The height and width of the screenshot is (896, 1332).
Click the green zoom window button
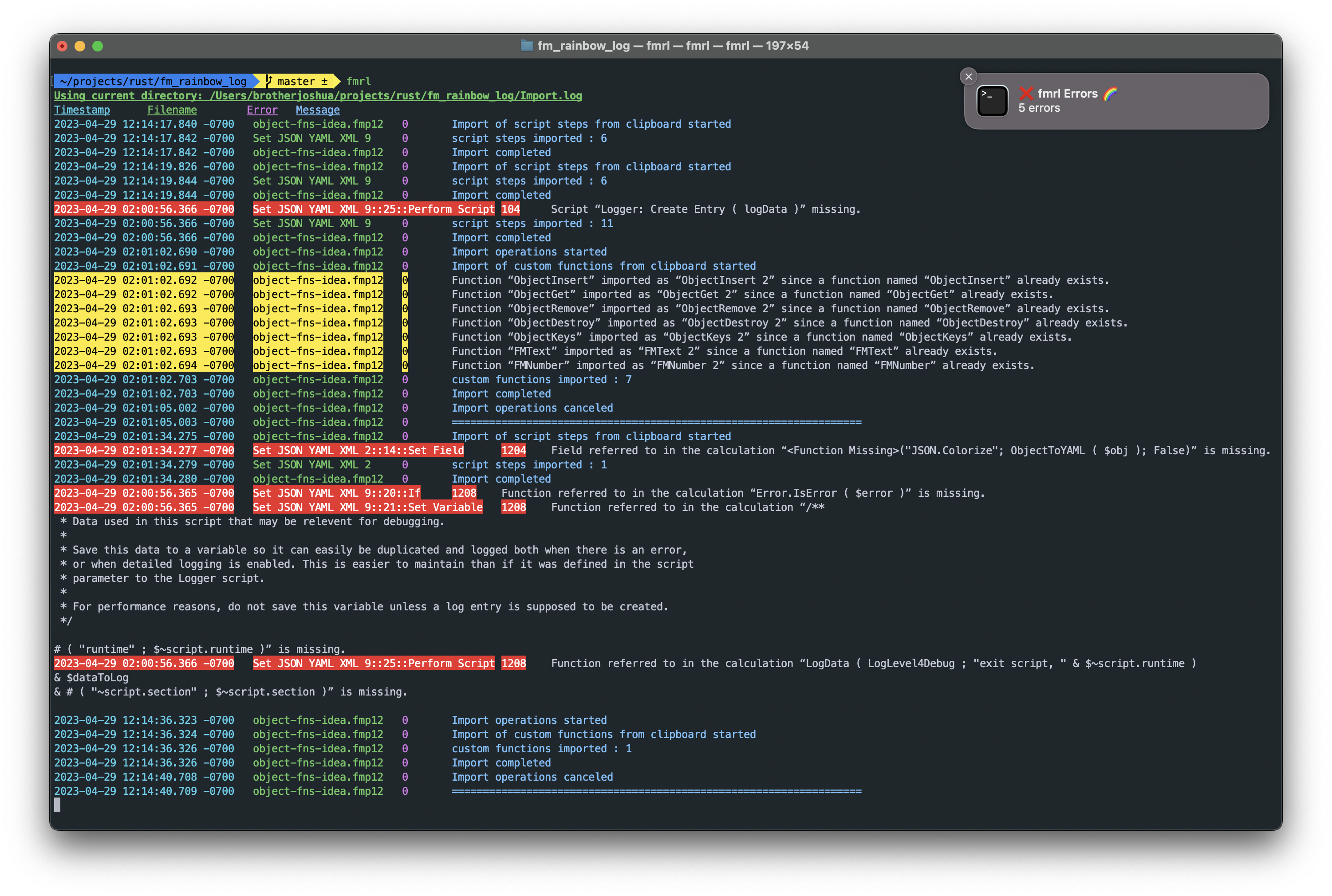[98, 46]
